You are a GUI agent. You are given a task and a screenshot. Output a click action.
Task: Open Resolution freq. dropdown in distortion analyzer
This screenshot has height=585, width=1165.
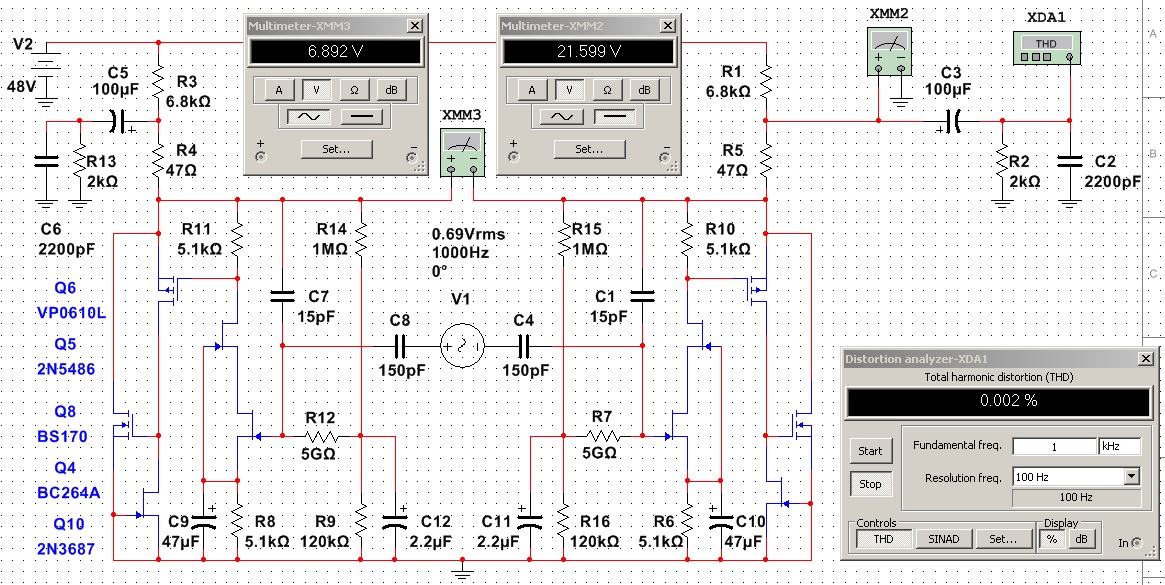1131,476
